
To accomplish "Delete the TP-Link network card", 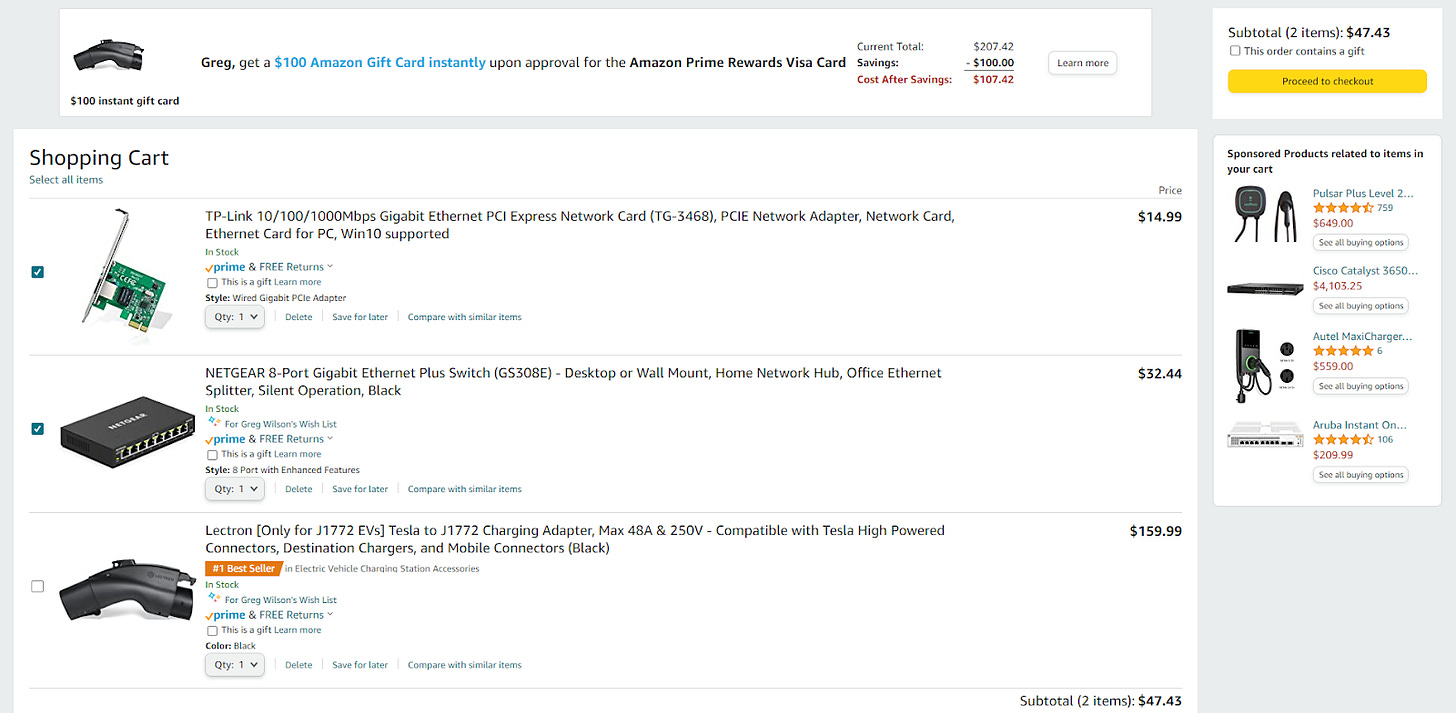I will click(x=298, y=317).
